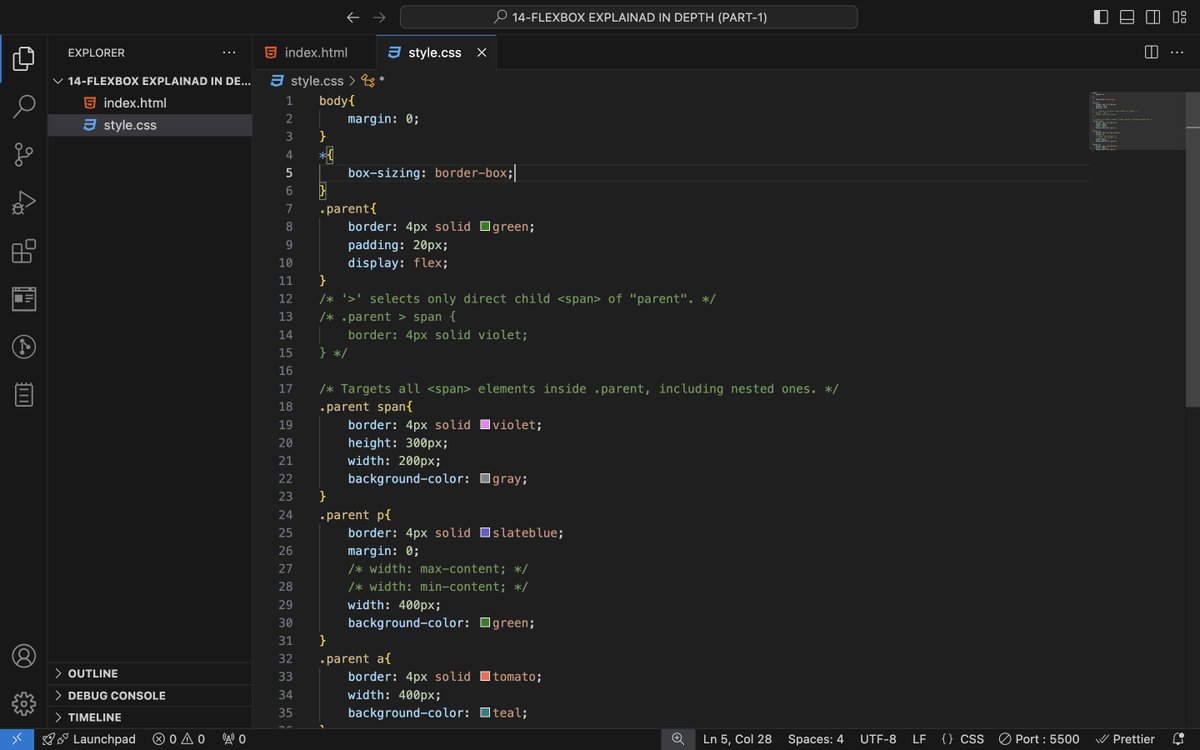Open the Explorer view in activity bar
The height and width of the screenshot is (750, 1200).
pyautogui.click(x=24, y=59)
